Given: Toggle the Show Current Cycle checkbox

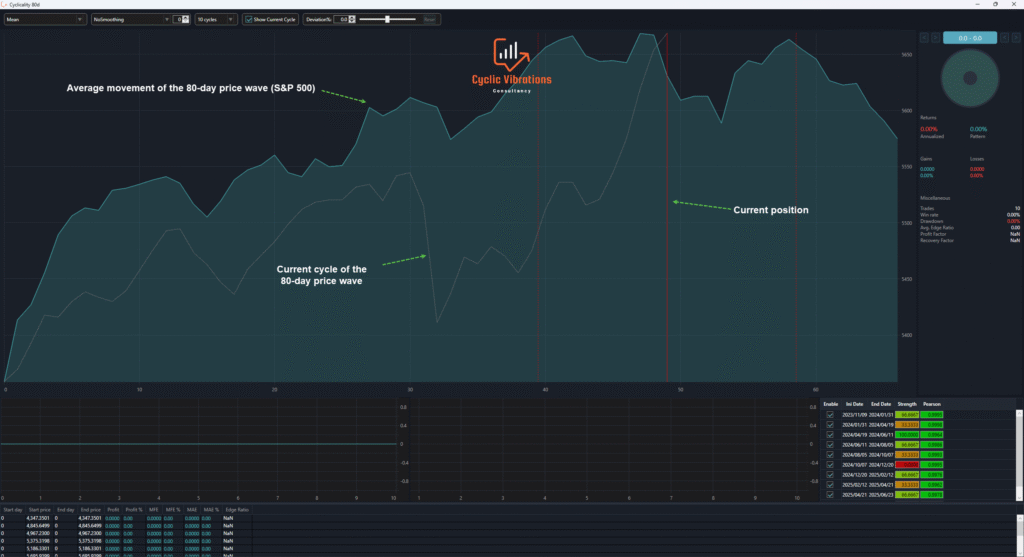Looking at the screenshot, I should tap(249, 19).
